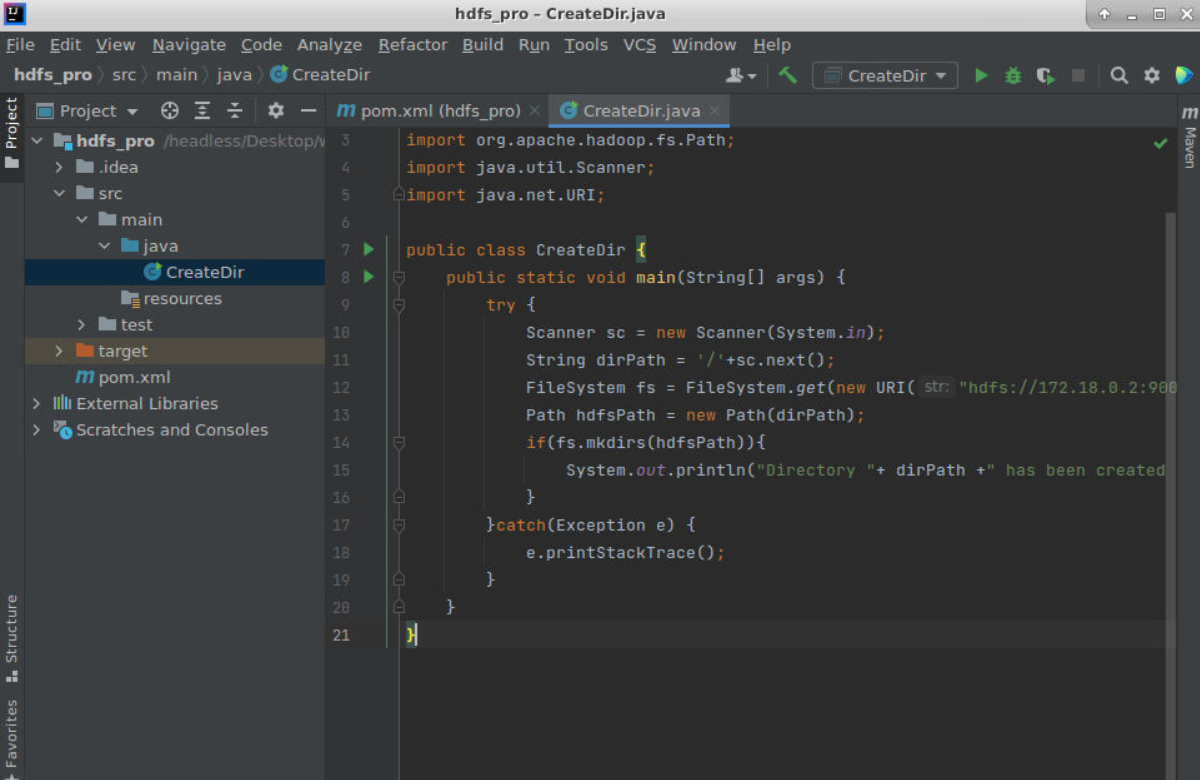
Task: Click Collapse All icon in Project panel
Action: [235, 111]
